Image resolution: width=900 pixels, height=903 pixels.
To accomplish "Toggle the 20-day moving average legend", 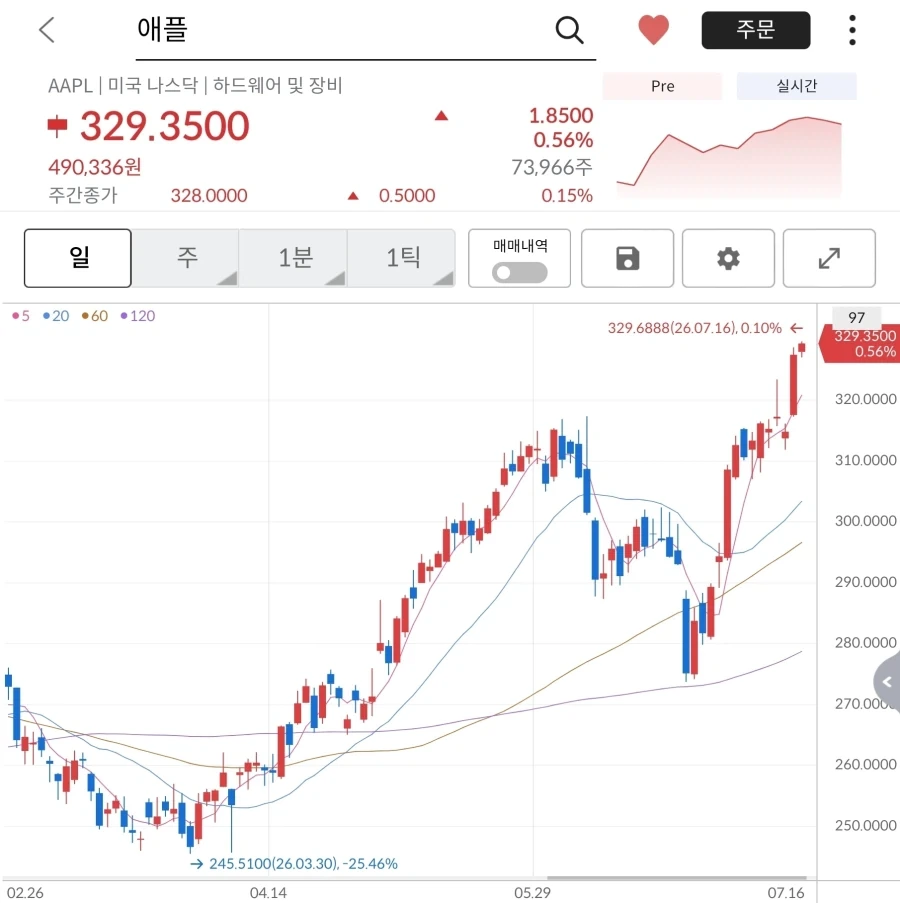I will click(x=56, y=316).
